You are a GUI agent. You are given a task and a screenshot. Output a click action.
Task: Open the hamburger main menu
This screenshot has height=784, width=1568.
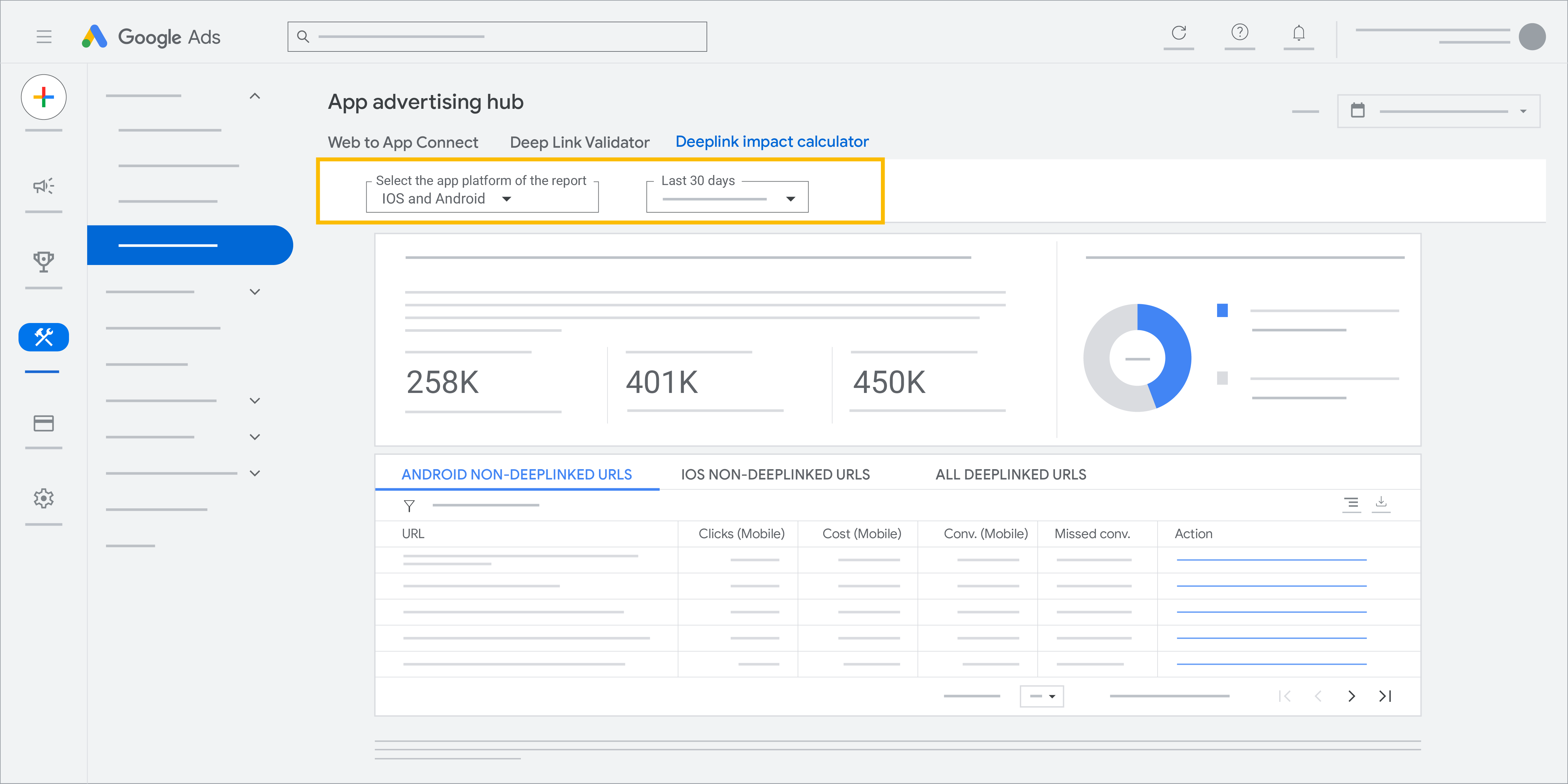pos(44,36)
